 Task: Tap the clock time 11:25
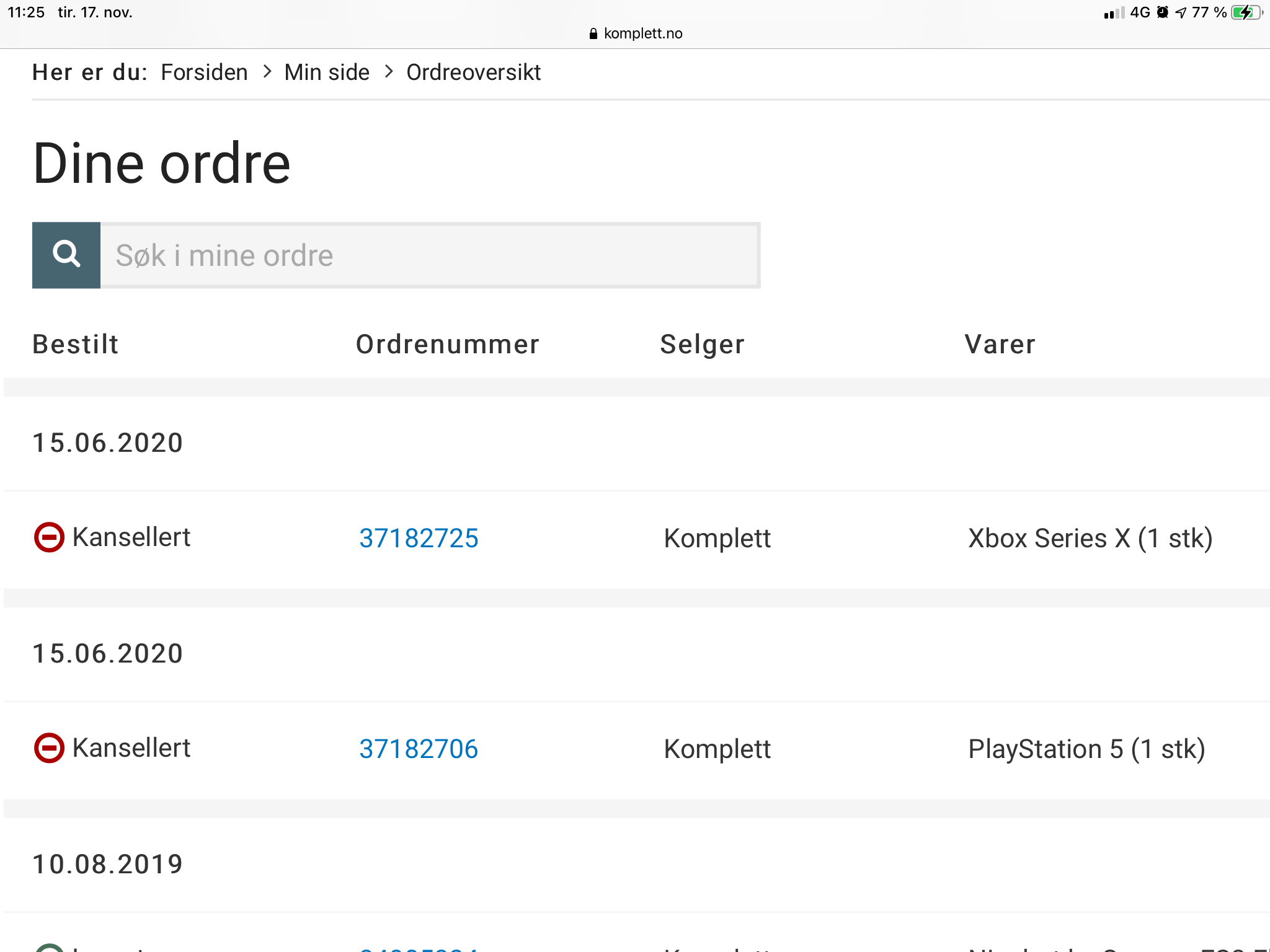pos(26,12)
